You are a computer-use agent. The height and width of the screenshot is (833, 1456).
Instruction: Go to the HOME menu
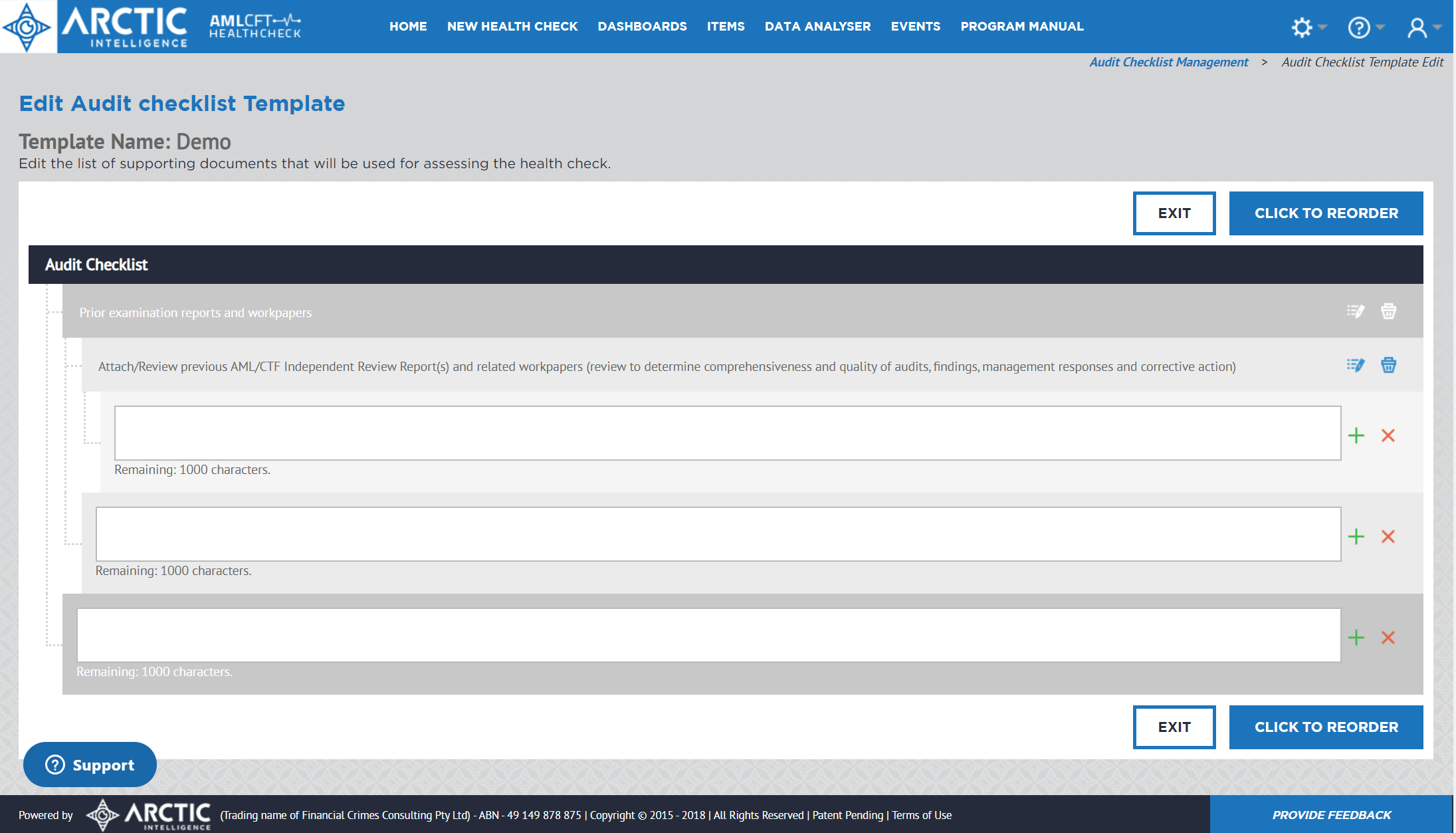point(408,27)
